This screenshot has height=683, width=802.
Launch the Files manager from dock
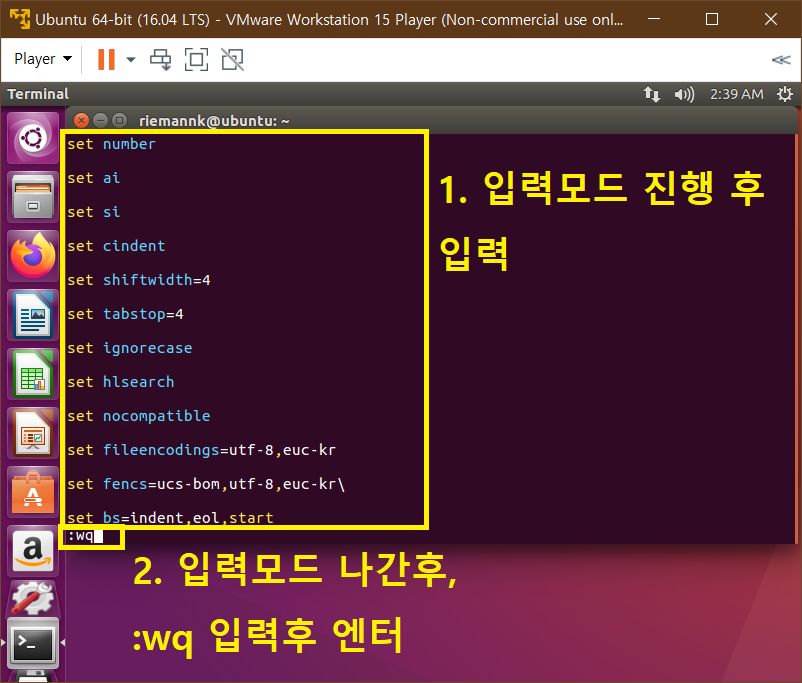tap(33, 197)
